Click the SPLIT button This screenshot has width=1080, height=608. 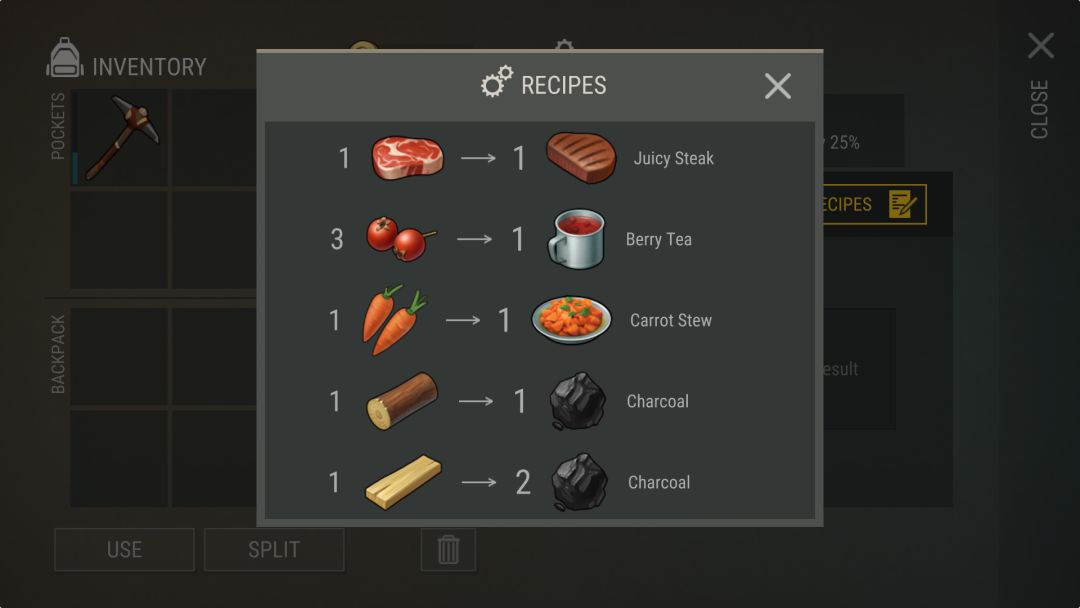pyautogui.click(x=274, y=549)
